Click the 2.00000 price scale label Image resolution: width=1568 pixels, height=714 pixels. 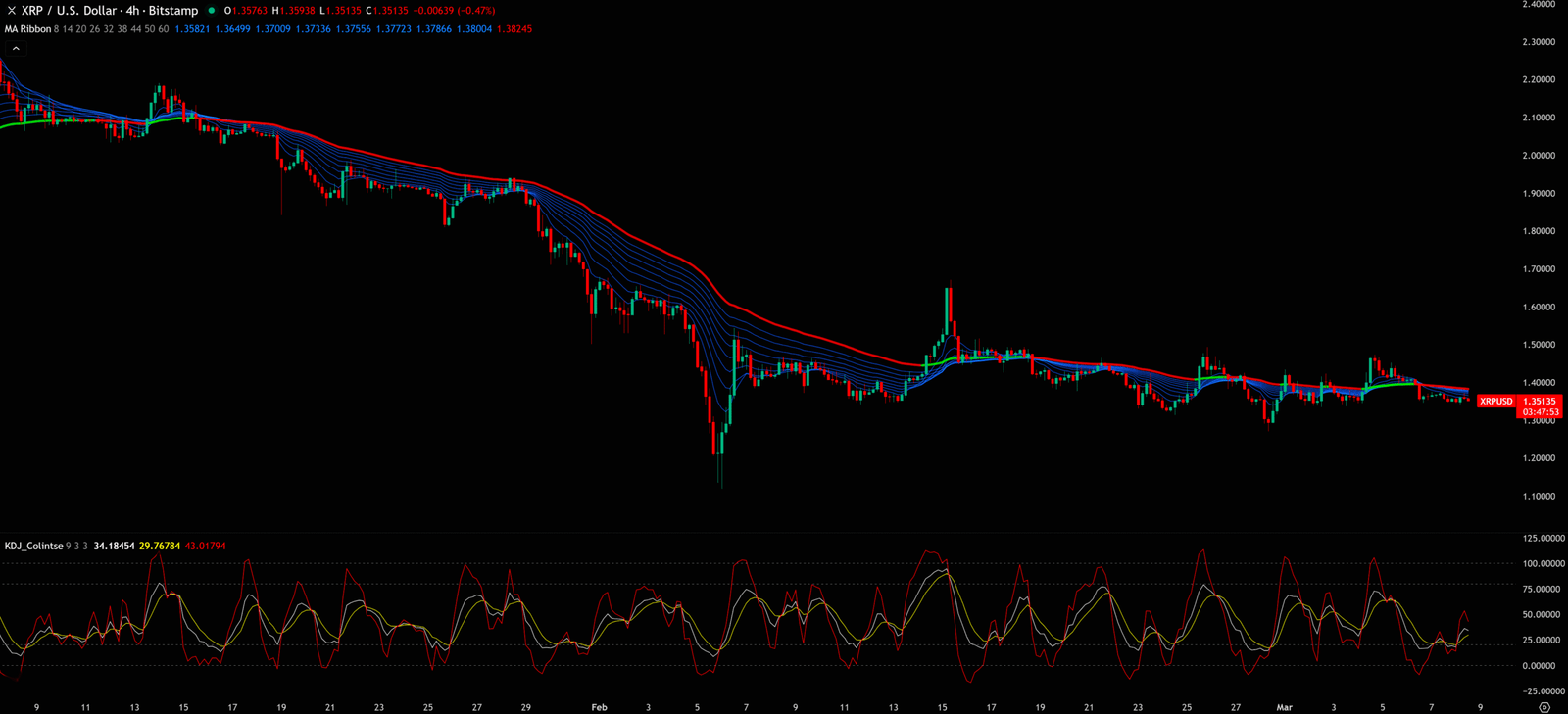(x=1538, y=156)
